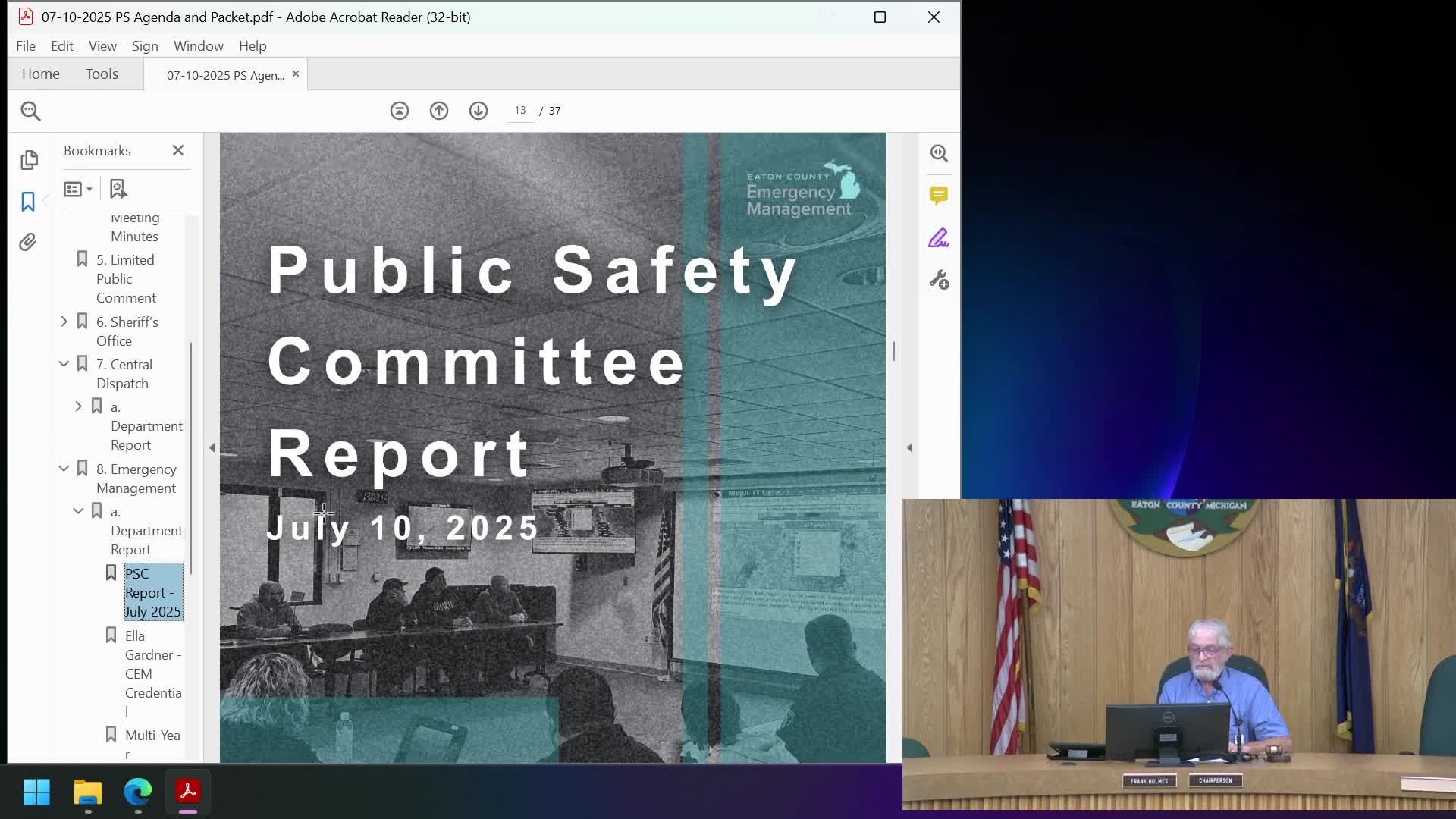Go to next page arrow
This screenshot has width=1456, height=819.
(x=478, y=111)
